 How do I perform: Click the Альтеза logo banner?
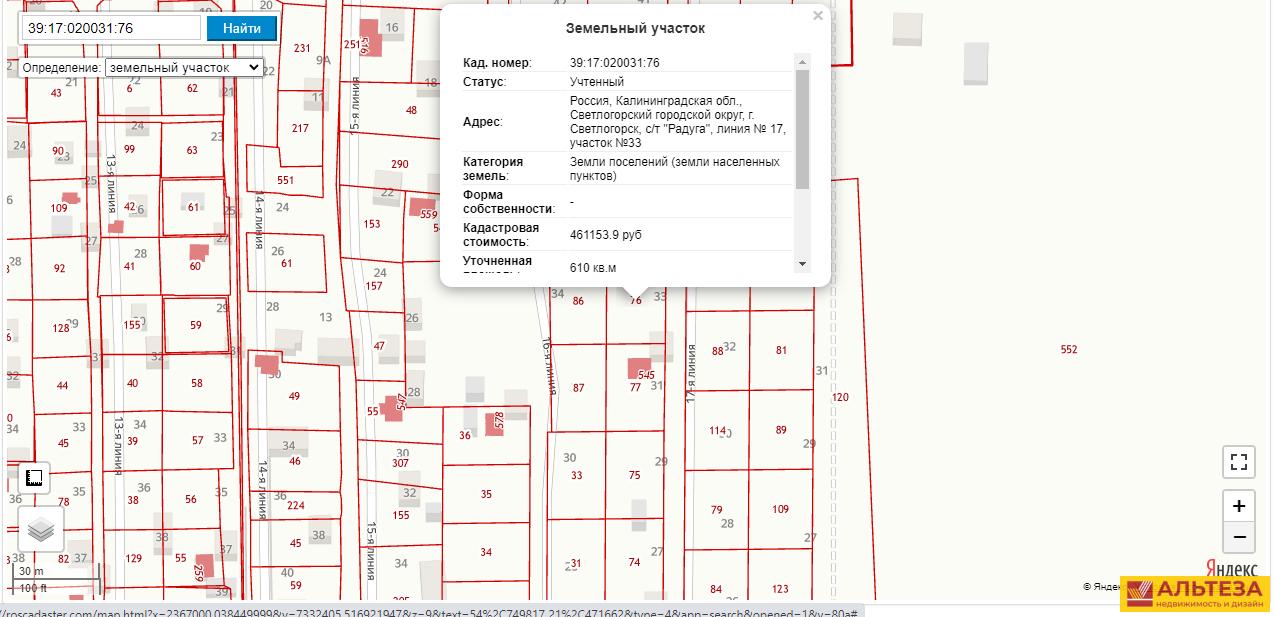tap(1196, 594)
